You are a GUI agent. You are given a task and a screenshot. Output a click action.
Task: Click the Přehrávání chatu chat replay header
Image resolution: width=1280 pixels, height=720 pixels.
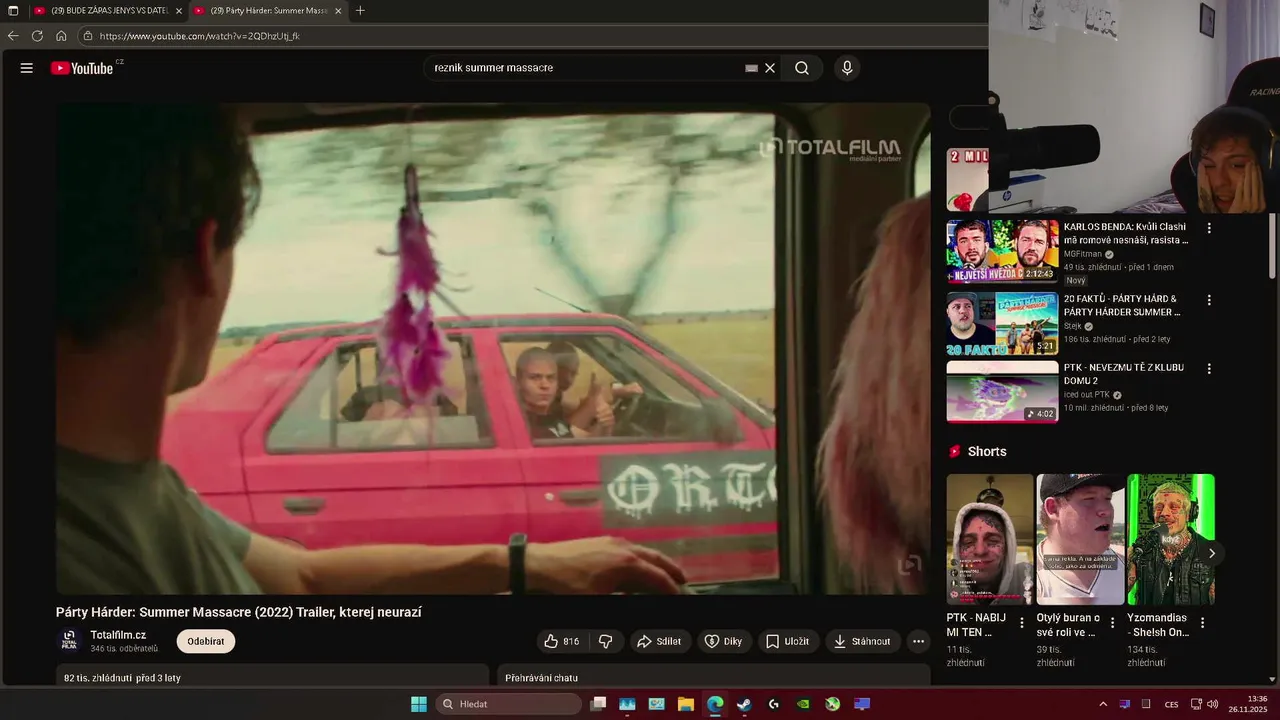tap(542, 678)
